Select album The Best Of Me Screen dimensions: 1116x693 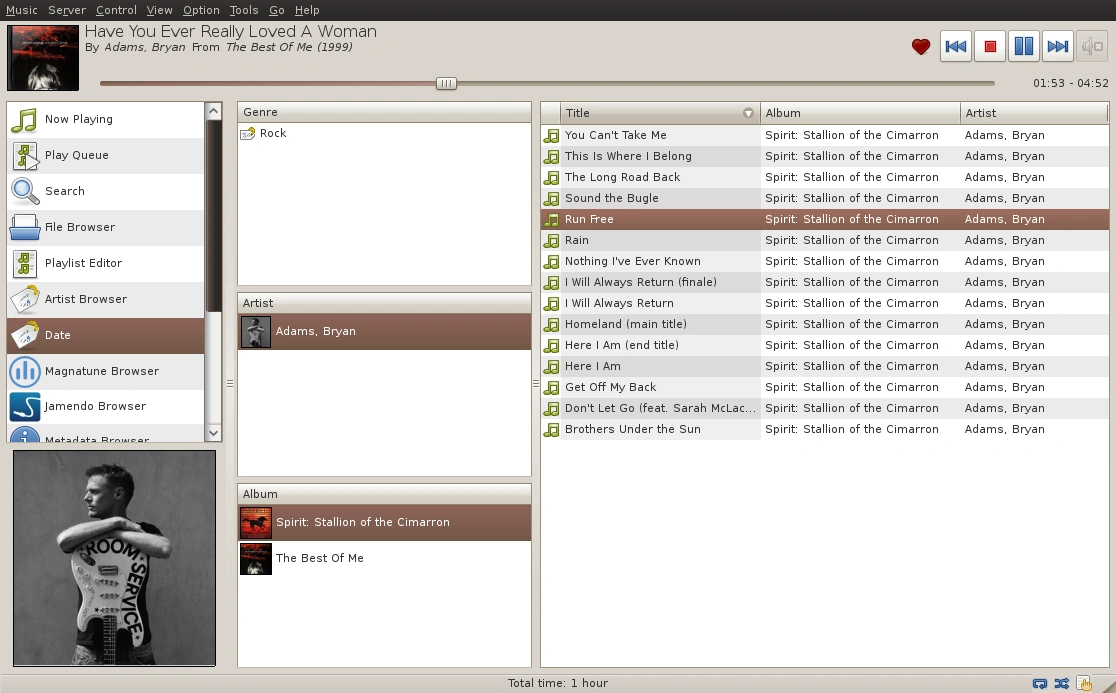pyautogui.click(x=384, y=559)
